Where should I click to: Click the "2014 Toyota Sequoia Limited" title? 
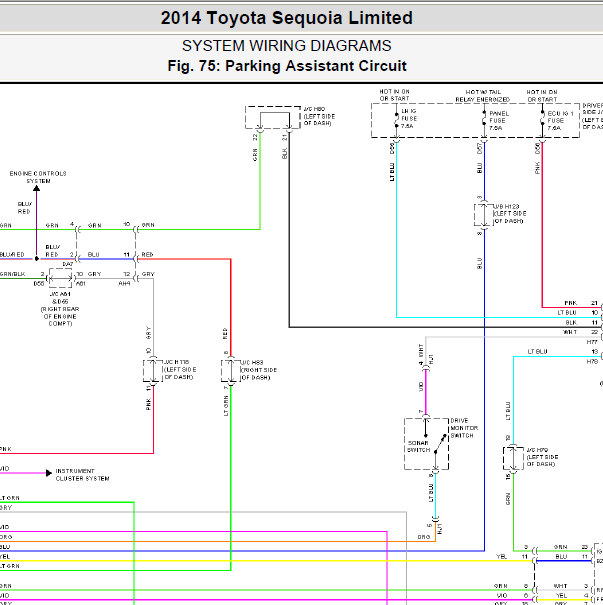(287, 18)
